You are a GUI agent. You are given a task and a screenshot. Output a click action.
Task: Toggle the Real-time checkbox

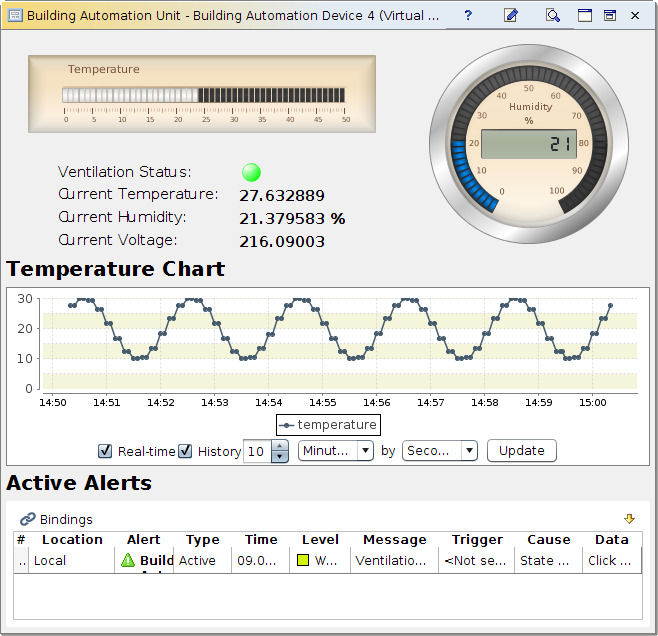tap(104, 451)
